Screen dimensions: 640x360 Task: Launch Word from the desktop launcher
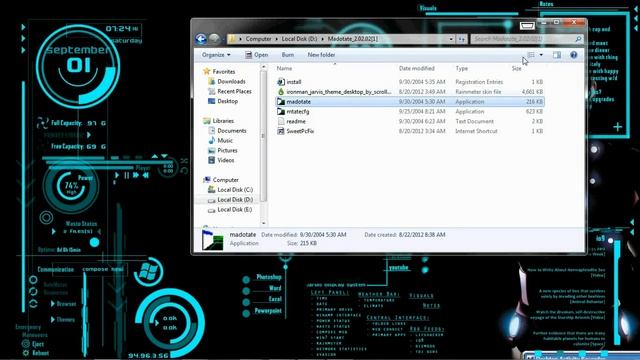pyautogui.click(x=275, y=288)
